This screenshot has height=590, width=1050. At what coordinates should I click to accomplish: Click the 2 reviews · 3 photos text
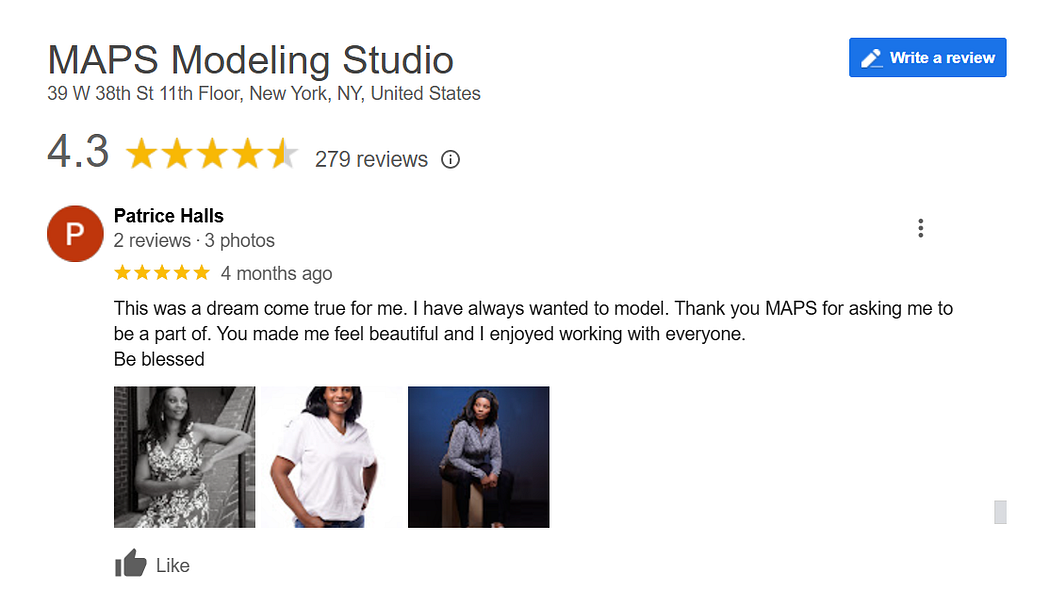coord(194,240)
